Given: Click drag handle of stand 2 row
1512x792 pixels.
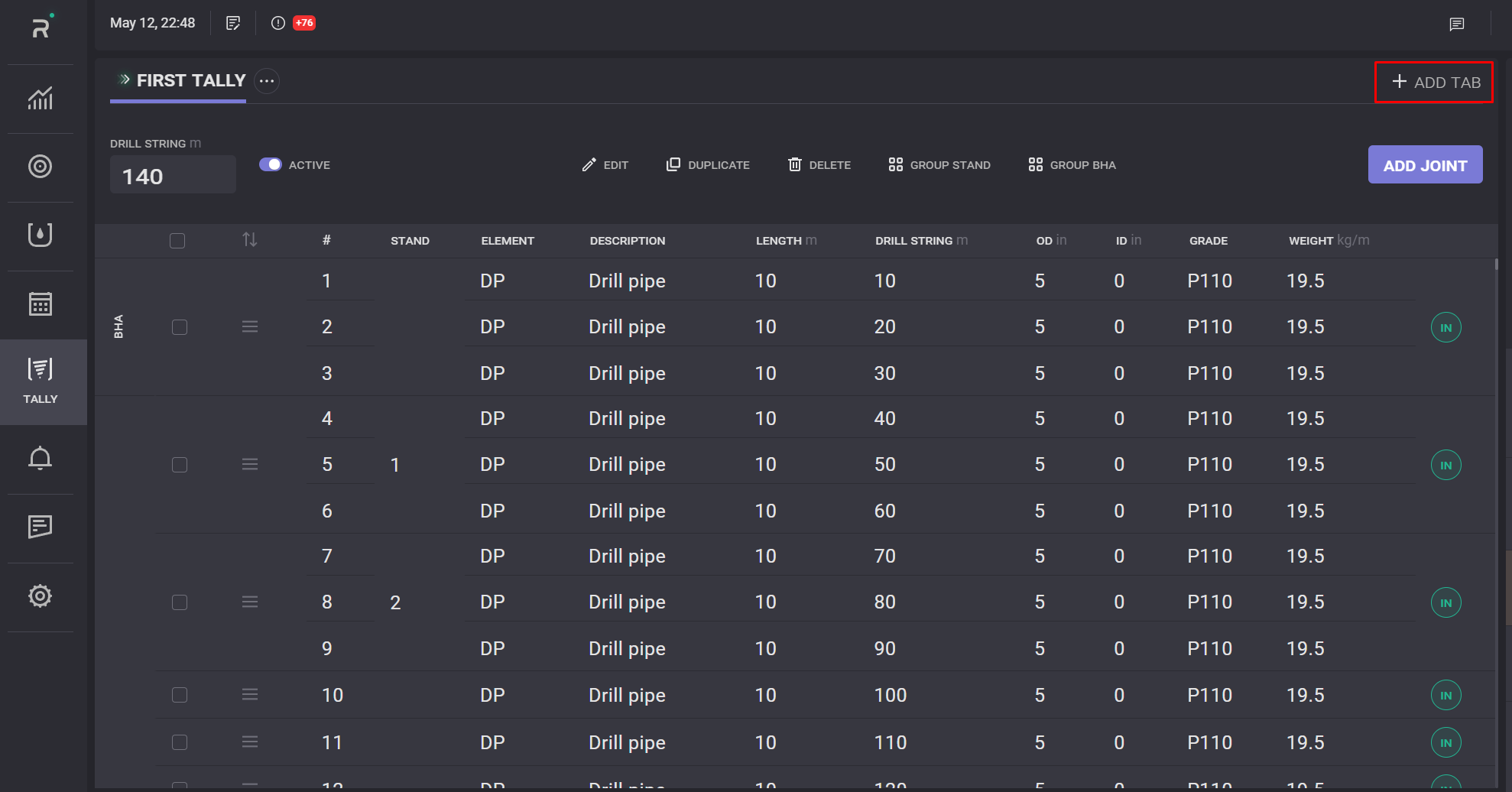Looking at the screenshot, I should [x=250, y=602].
